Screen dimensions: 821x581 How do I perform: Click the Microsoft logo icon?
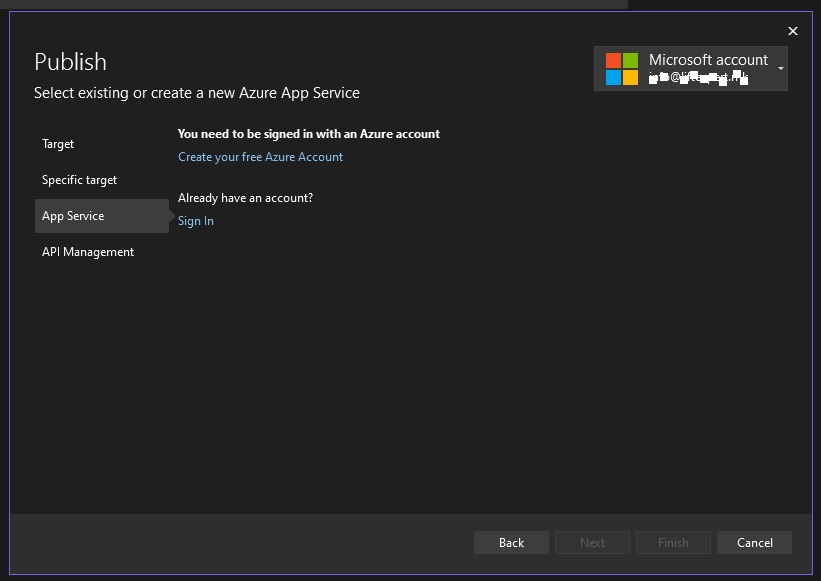(x=622, y=69)
